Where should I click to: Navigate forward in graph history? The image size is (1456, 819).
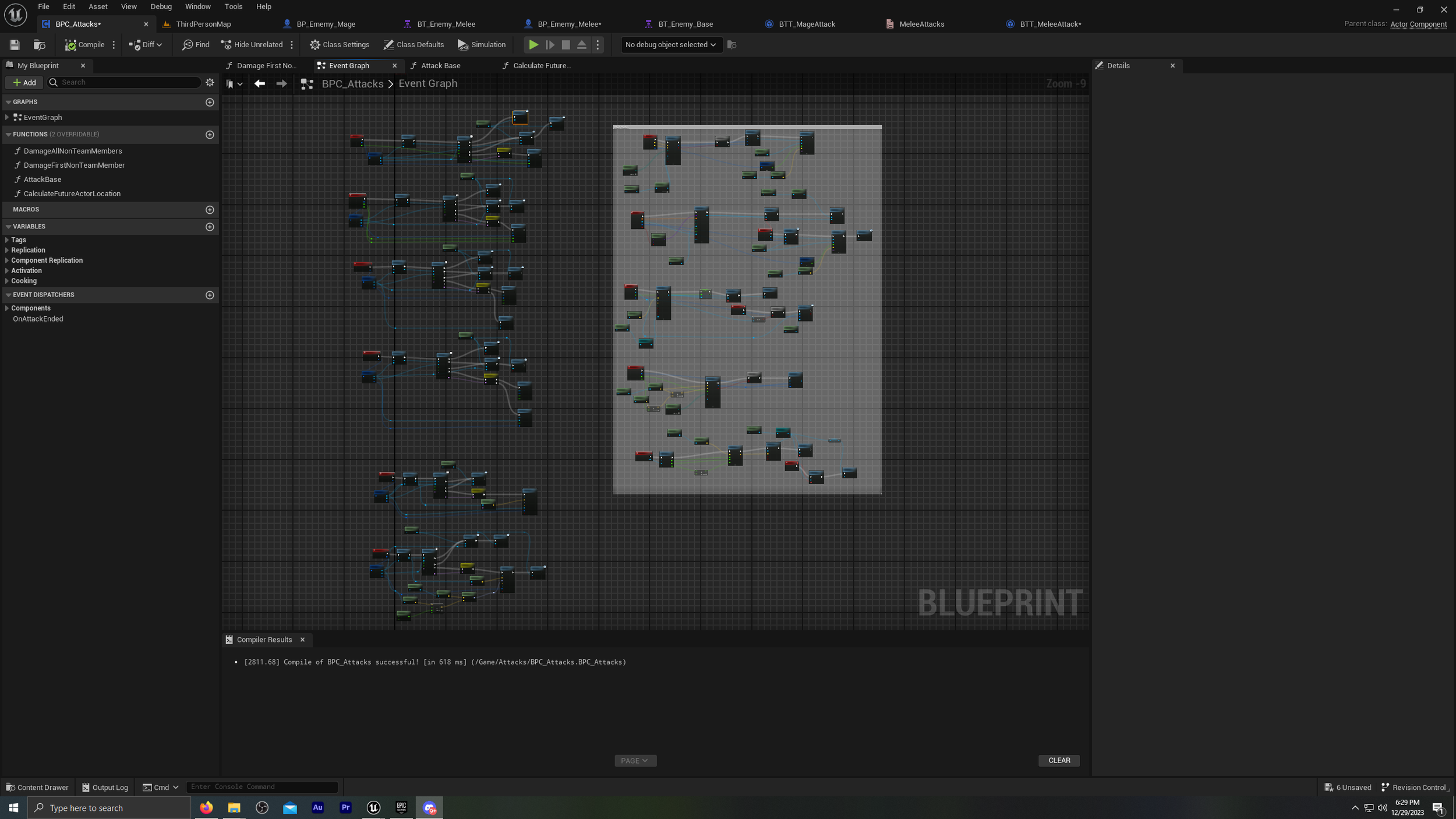[x=281, y=84]
